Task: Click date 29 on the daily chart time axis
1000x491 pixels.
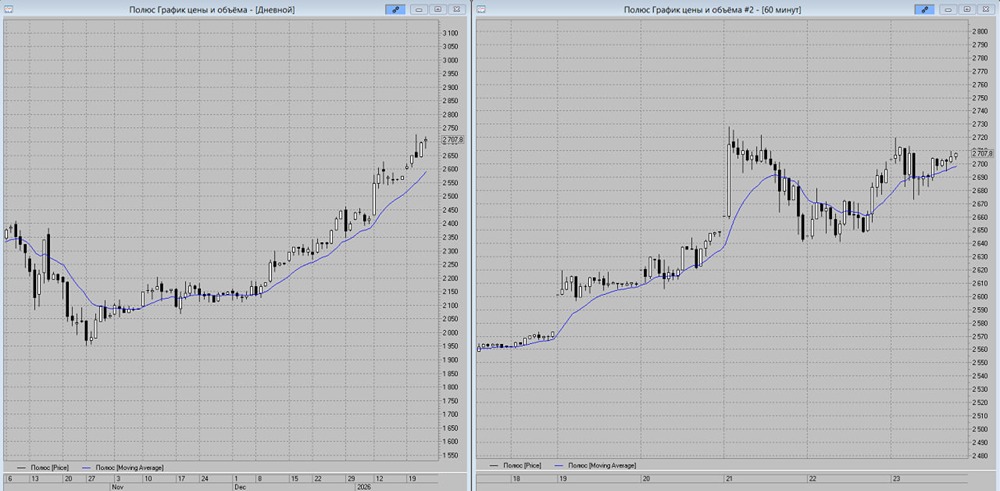Action: coord(350,478)
